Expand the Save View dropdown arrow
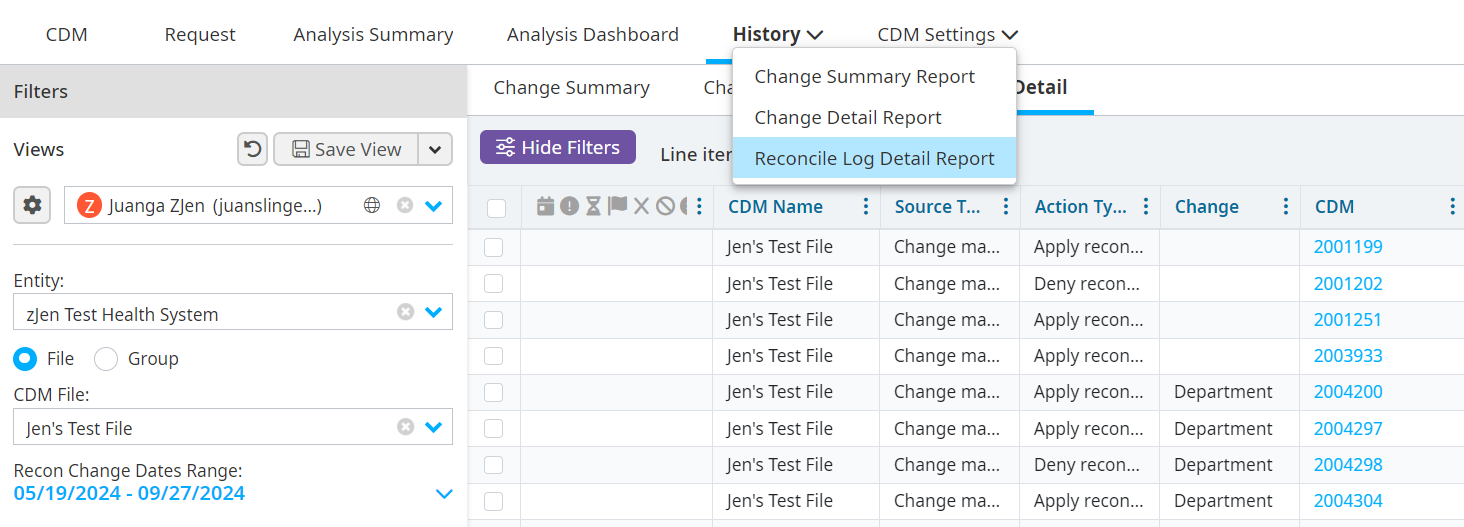 click(x=434, y=149)
